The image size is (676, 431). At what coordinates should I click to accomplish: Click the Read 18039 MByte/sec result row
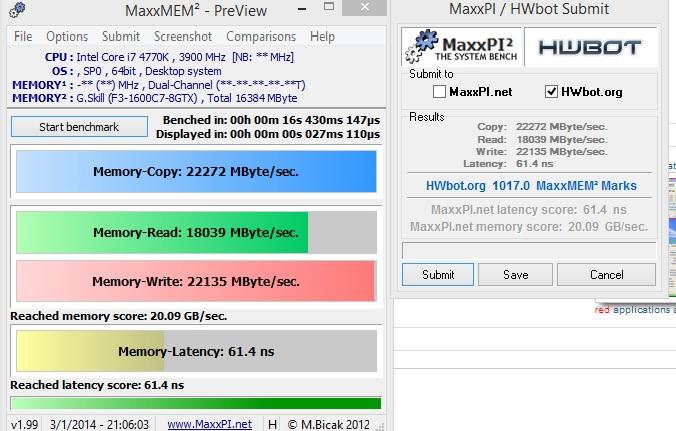[542, 139]
